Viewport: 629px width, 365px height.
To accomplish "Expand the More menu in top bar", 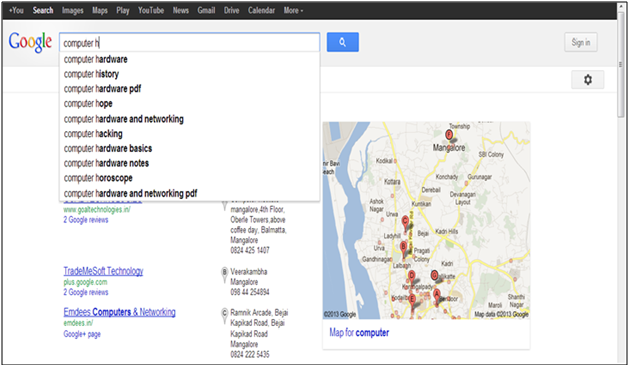I will tap(293, 10).
